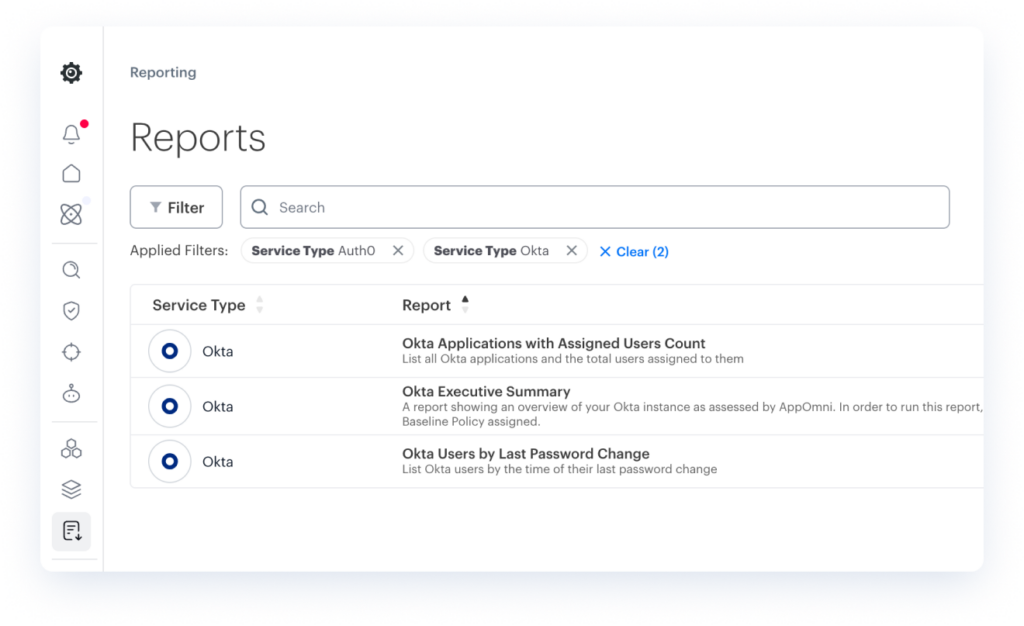This screenshot has width=1024, height=626.
Task: Go to the home icon in sidebar
Action: click(71, 174)
